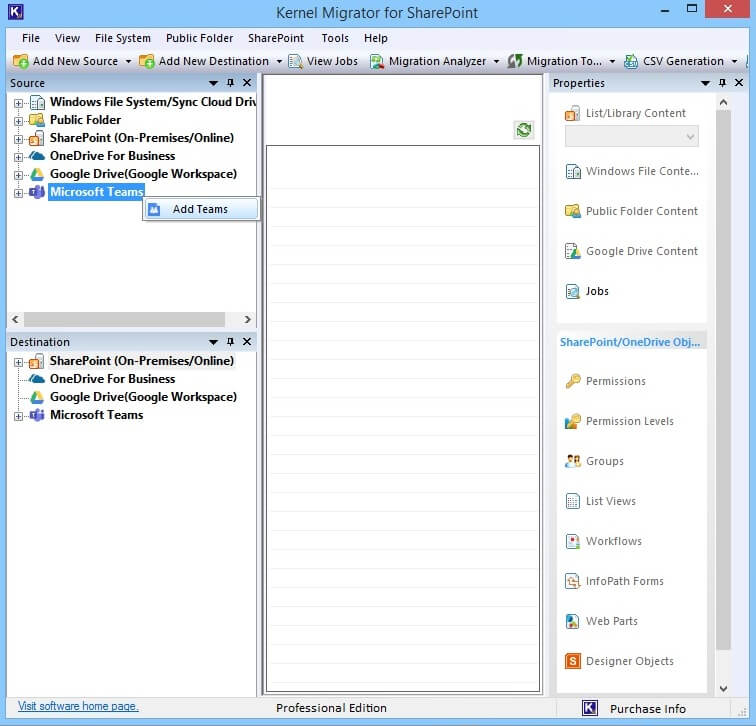The width and height of the screenshot is (756, 726).
Task: Open the View menu
Action: 67,38
